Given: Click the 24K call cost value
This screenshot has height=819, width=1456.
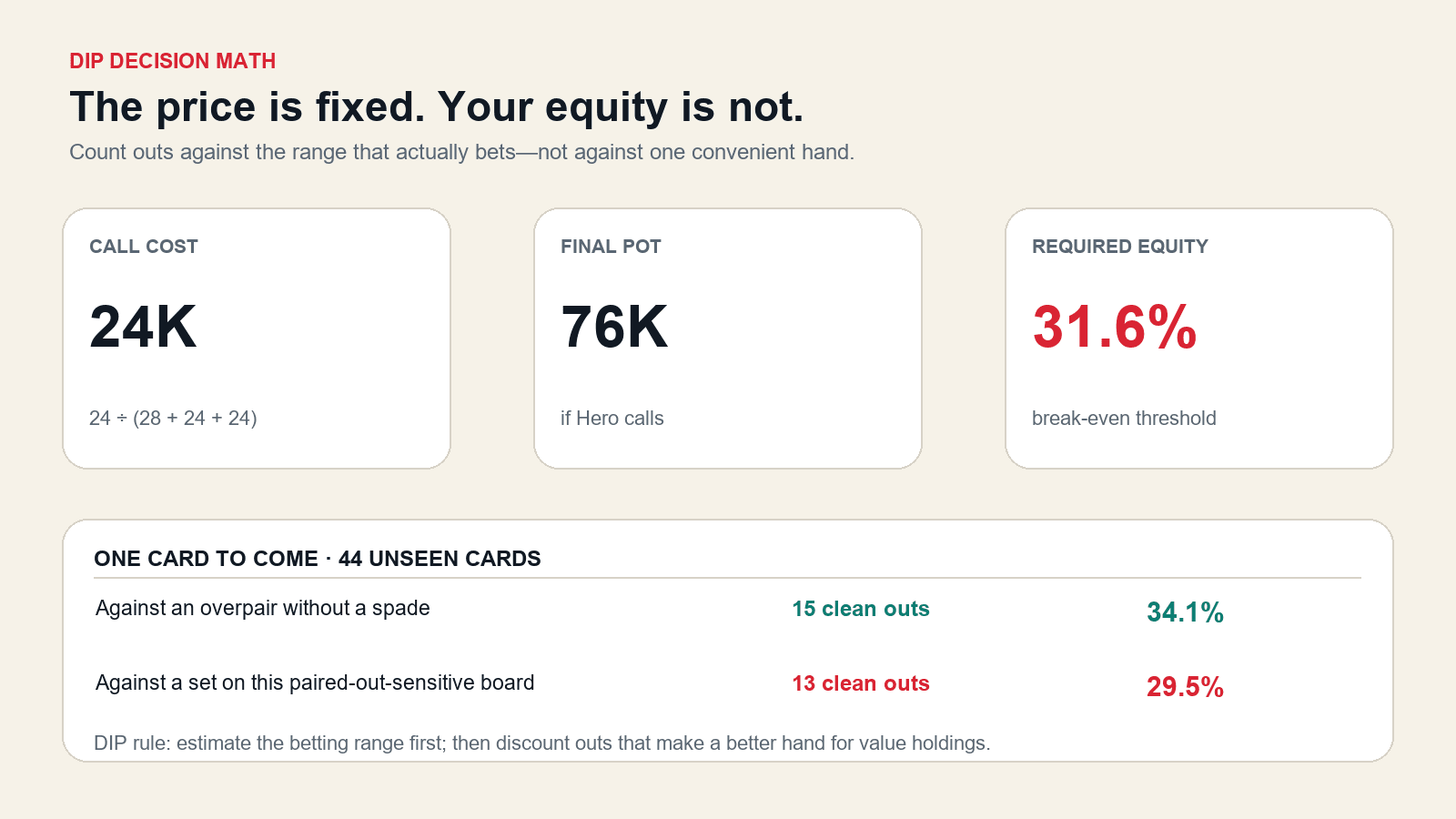Looking at the screenshot, I should (143, 327).
